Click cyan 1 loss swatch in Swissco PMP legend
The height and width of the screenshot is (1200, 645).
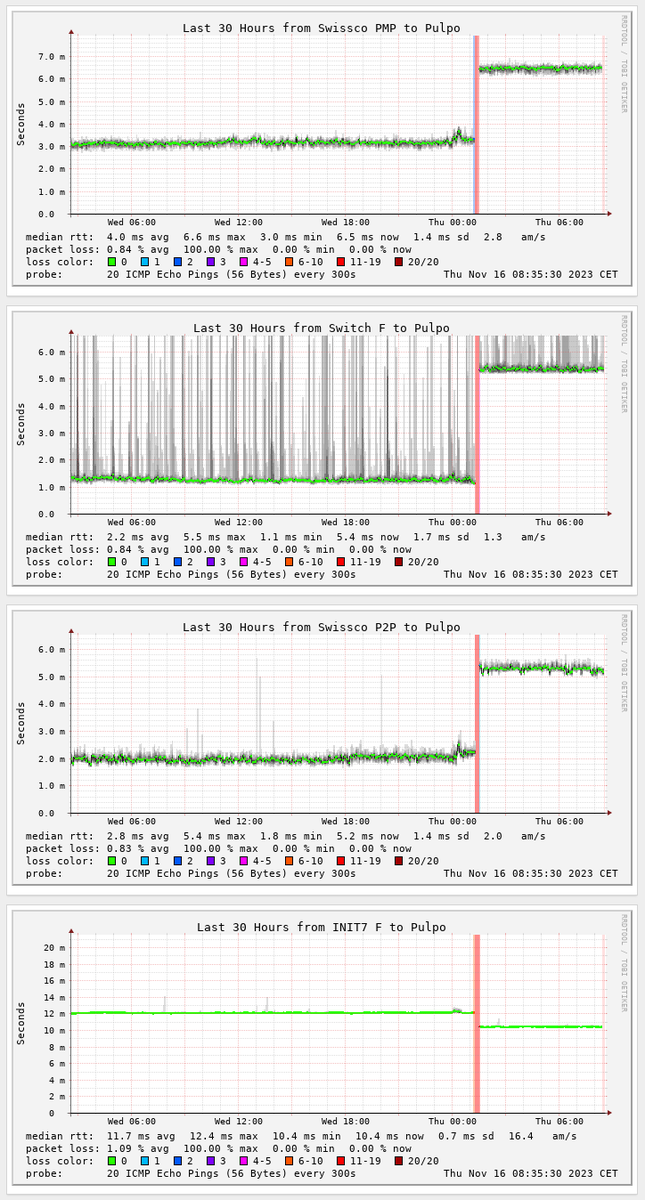[x=145, y=262]
